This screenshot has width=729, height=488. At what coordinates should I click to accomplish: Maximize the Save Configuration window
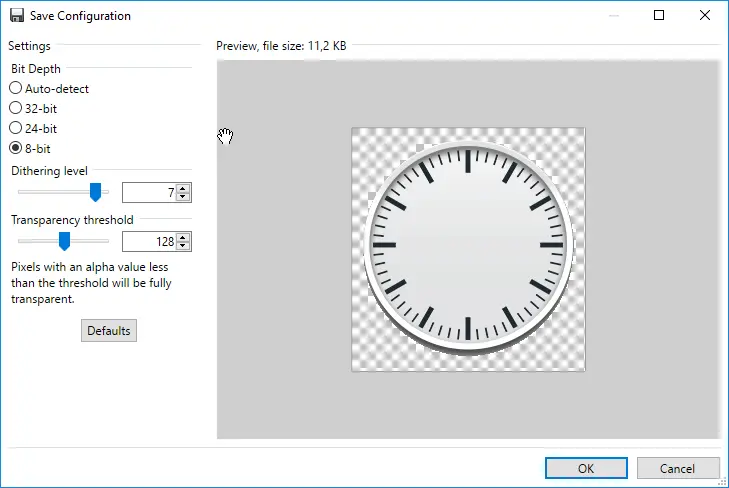[x=659, y=16]
